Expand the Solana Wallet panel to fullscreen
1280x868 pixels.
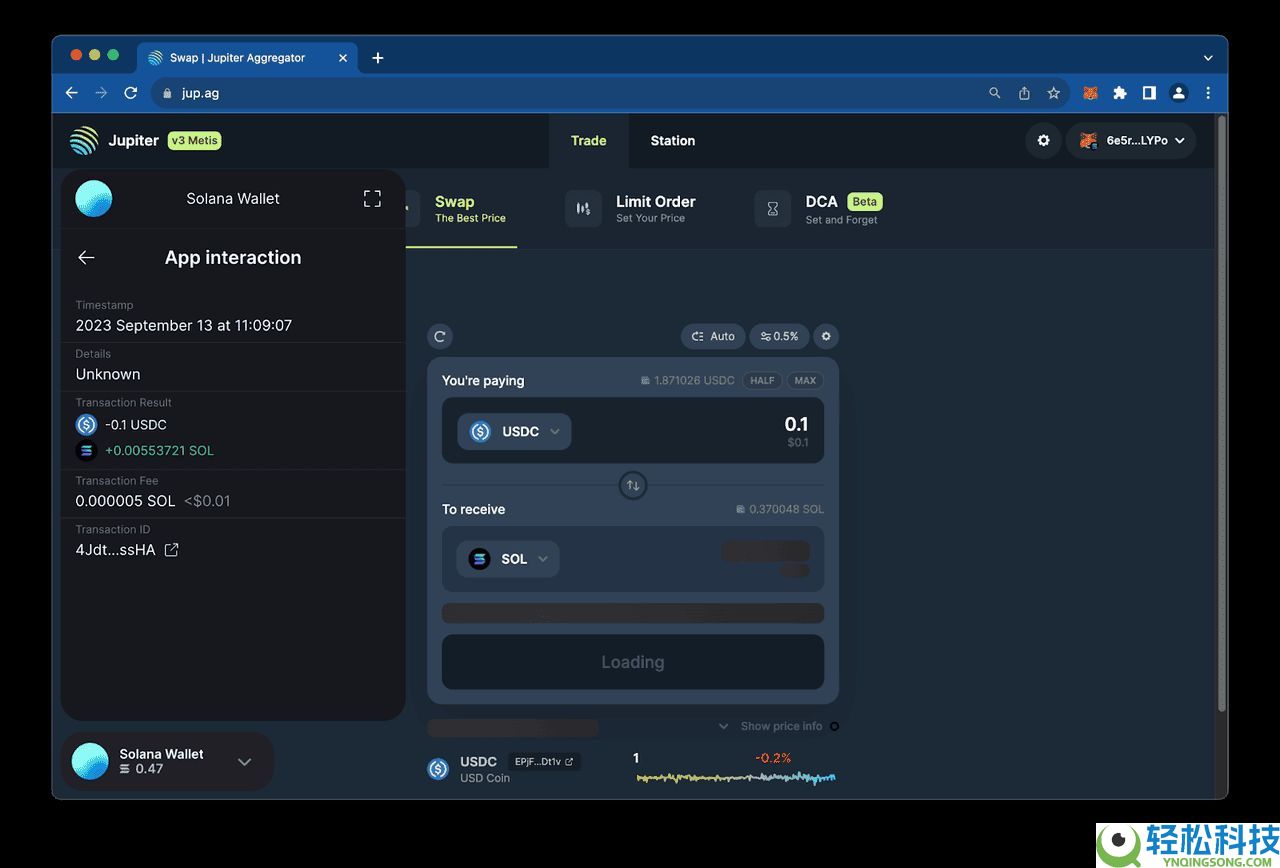[372, 199]
